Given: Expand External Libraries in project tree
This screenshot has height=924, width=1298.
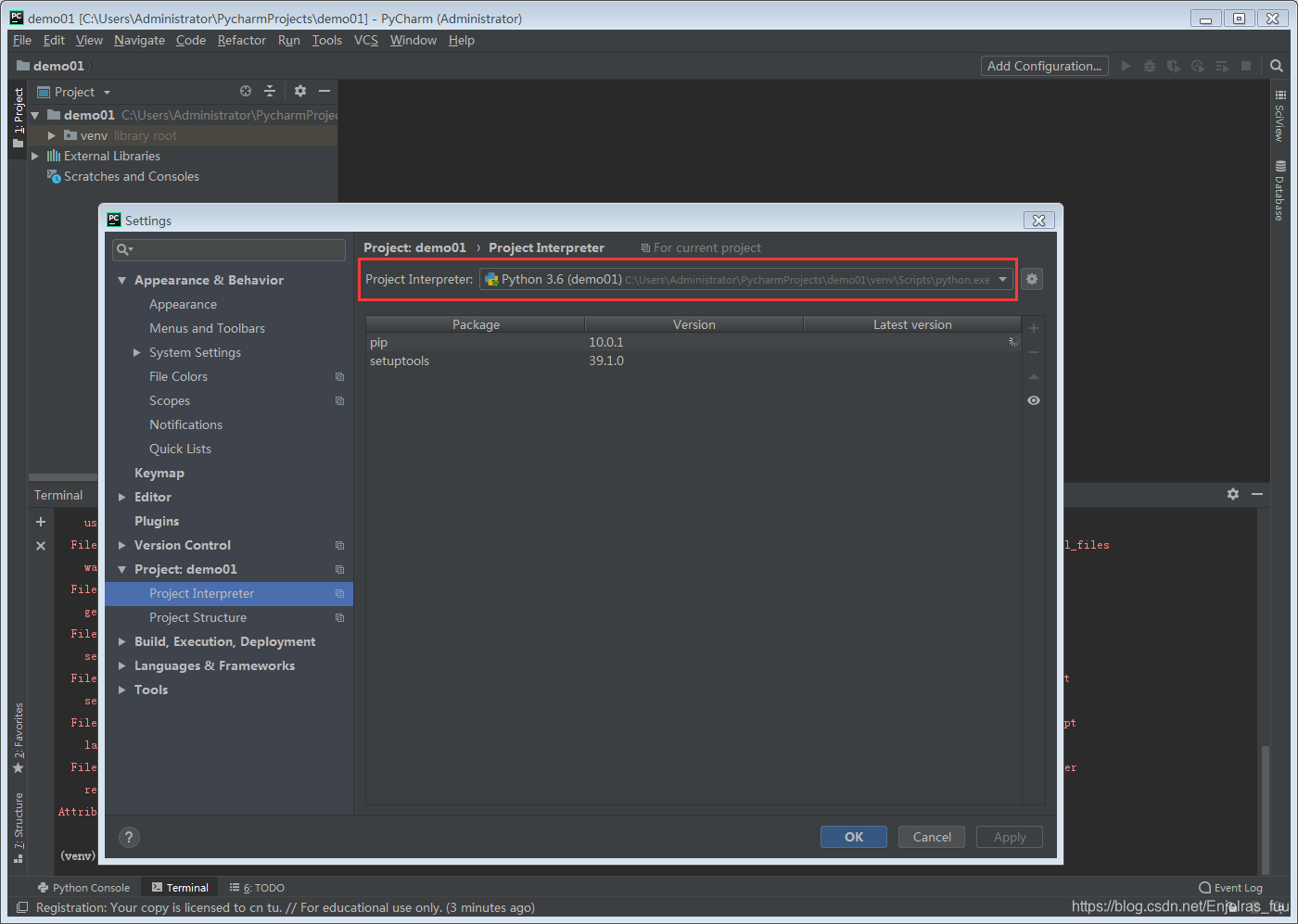Looking at the screenshot, I should 35,156.
